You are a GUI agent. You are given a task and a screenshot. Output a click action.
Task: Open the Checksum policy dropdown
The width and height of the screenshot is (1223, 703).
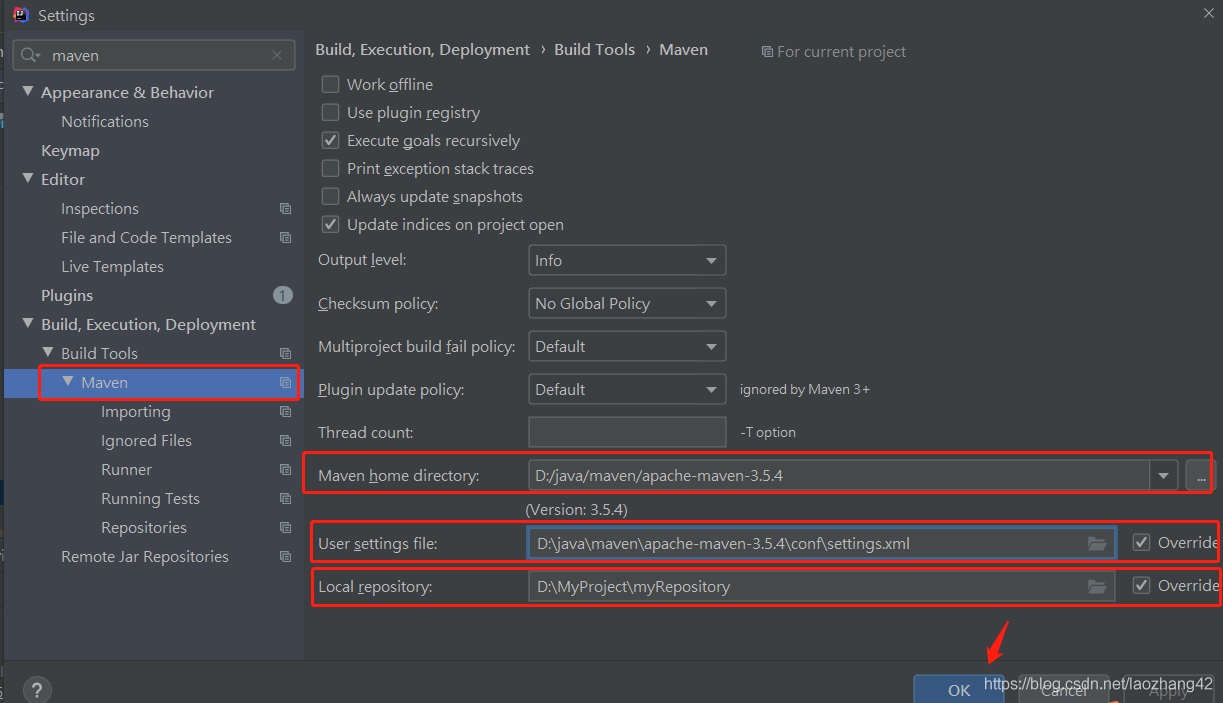[x=627, y=303]
